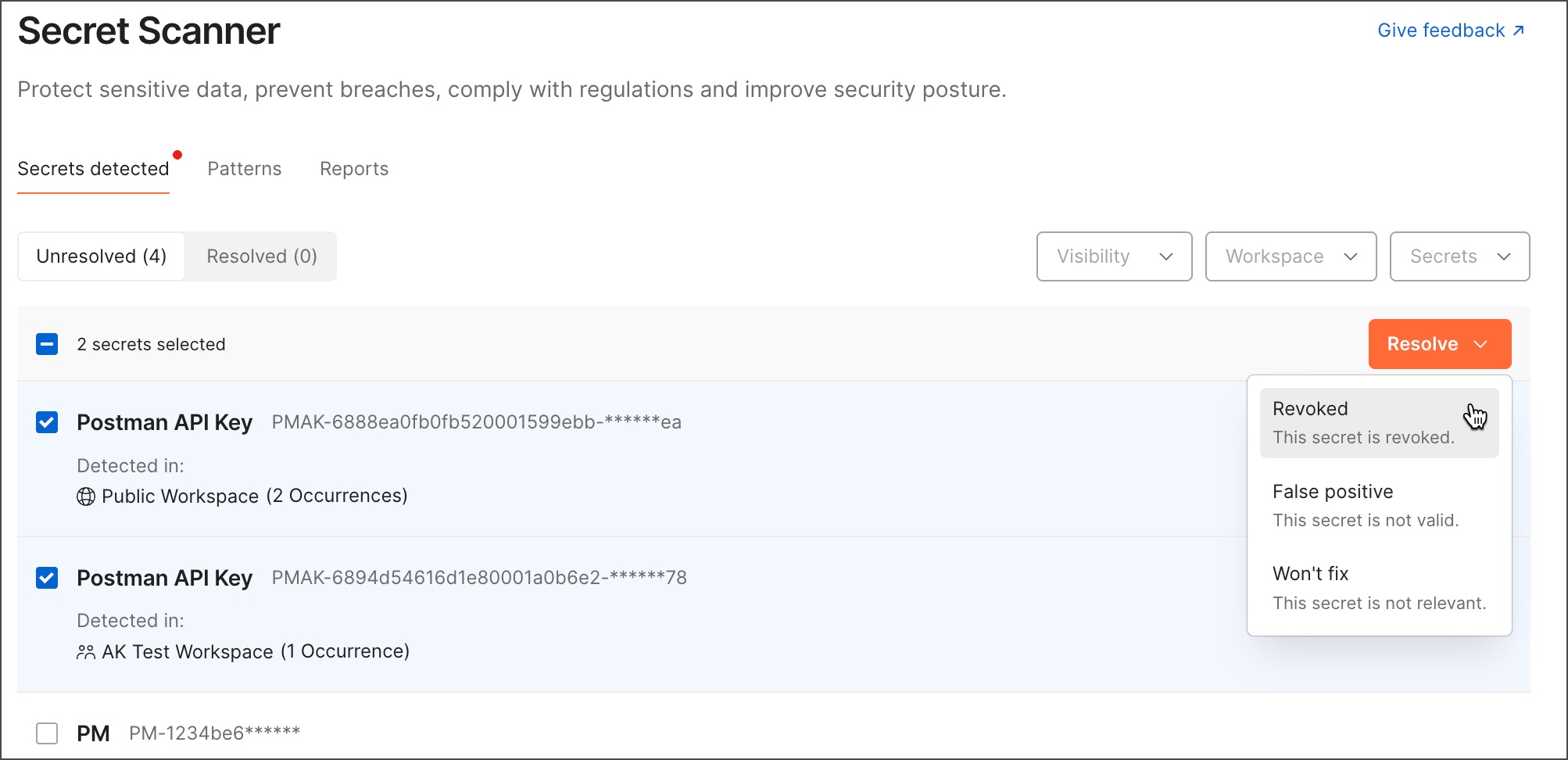This screenshot has width=1568, height=760.
Task: Uncheck the second Postman API Key entry
Action: [x=47, y=578]
